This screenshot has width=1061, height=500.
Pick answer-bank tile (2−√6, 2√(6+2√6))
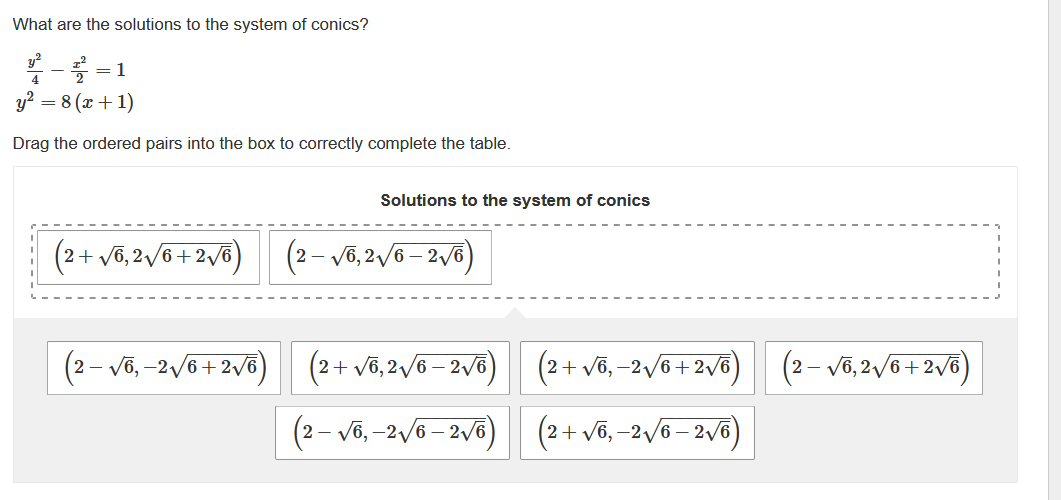tap(874, 368)
